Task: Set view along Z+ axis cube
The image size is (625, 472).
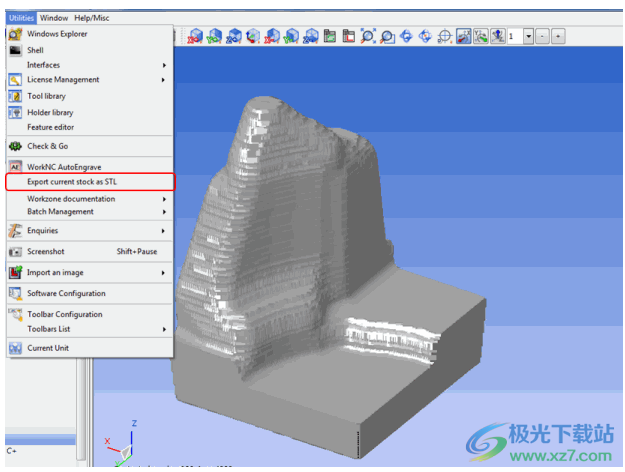Action: coord(234,36)
